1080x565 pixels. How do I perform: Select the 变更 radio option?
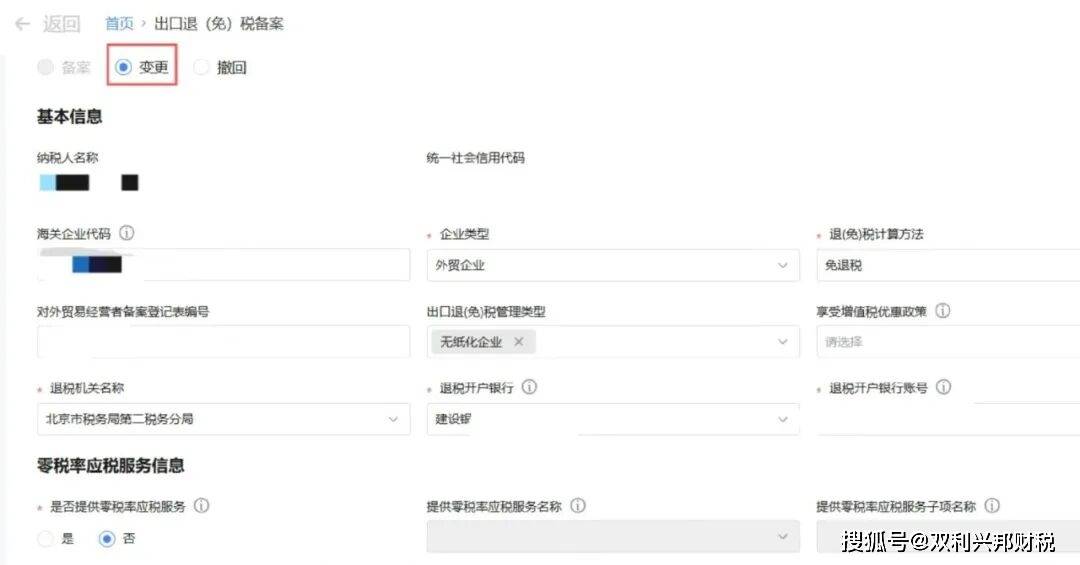click(124, 68)
